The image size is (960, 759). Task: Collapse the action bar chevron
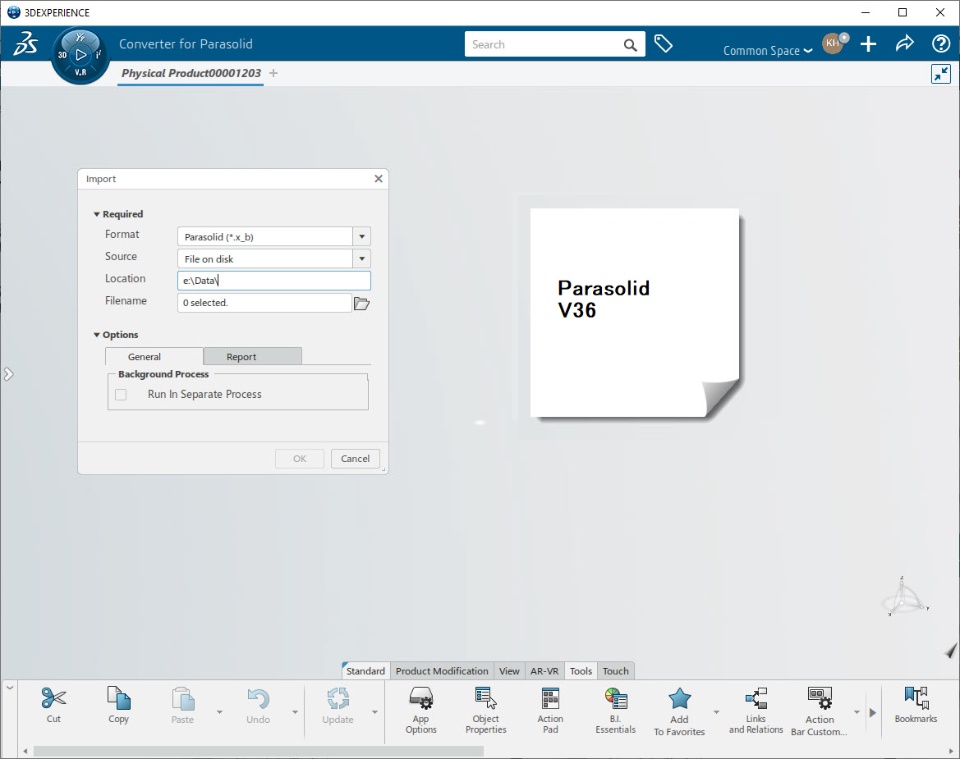10,688
